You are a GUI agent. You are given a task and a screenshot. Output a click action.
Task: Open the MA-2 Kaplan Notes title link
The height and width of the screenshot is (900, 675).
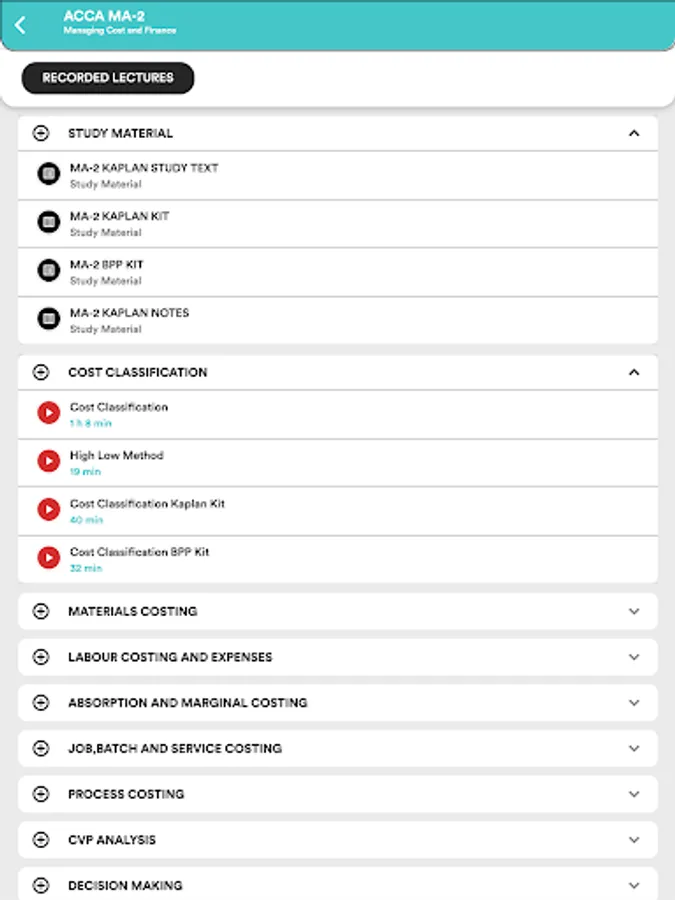(x=129, y=313)
